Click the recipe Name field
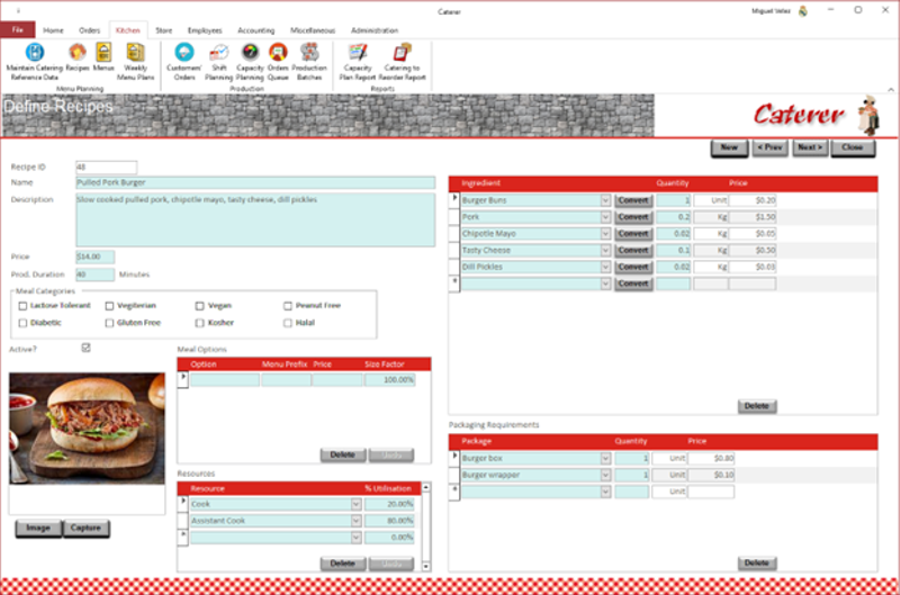 coord(255,182)
